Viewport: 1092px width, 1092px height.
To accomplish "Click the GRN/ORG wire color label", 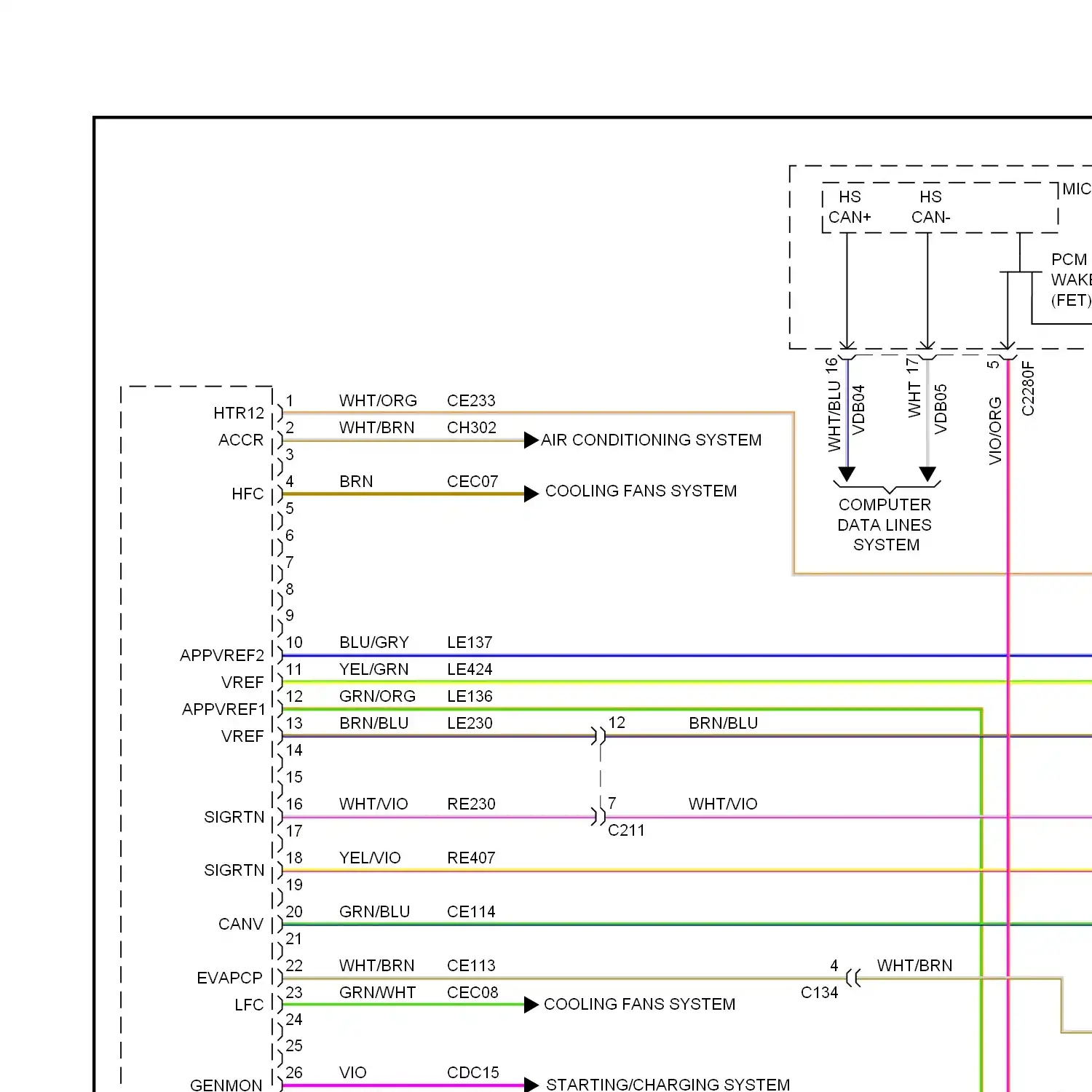I will click(377, 697).
